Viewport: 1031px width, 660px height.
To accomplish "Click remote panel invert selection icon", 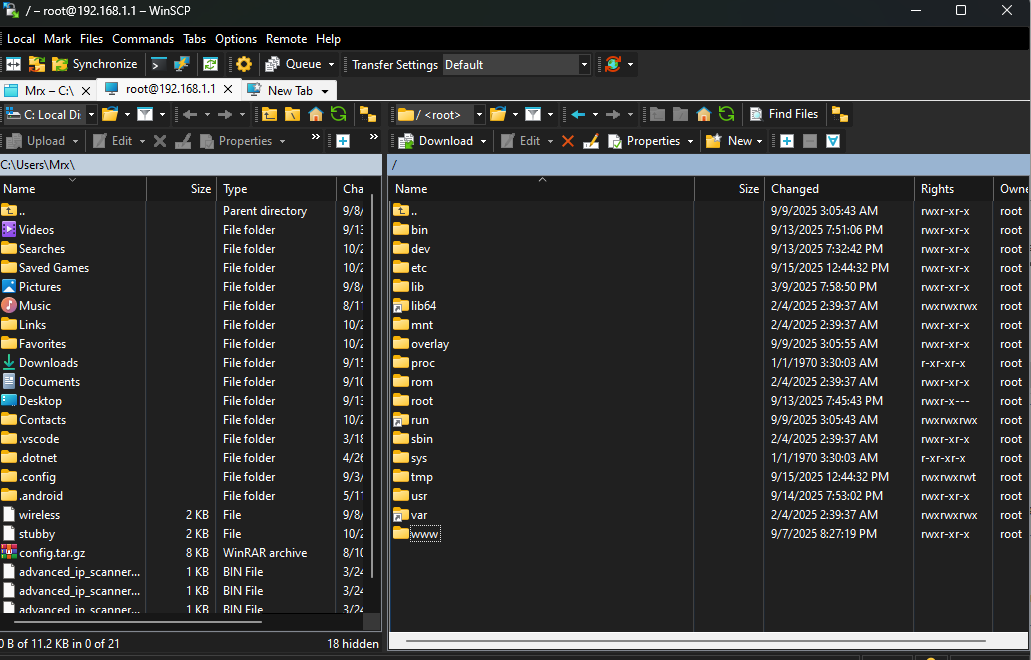I will pyautogui.click(x=833, y=141).
